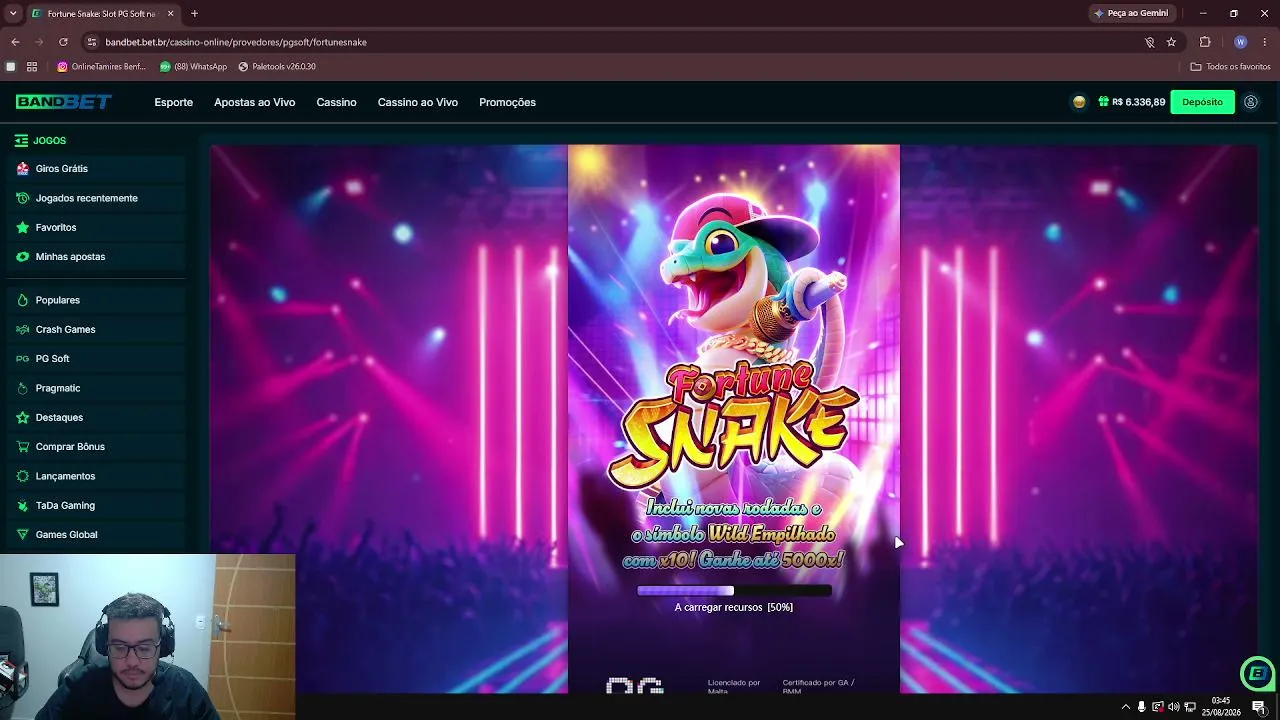Open the Apostas ao Vivo menu

tap(254, 102)
